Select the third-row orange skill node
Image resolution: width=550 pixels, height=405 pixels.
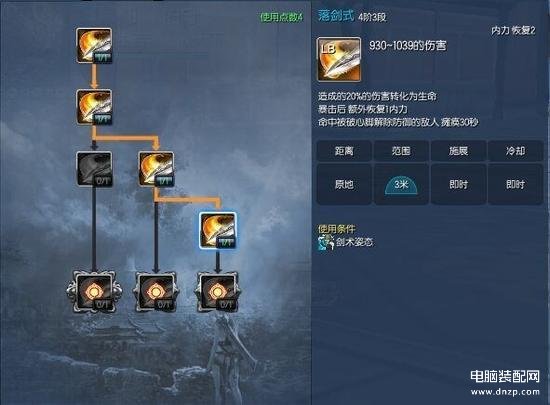point(156,169)
